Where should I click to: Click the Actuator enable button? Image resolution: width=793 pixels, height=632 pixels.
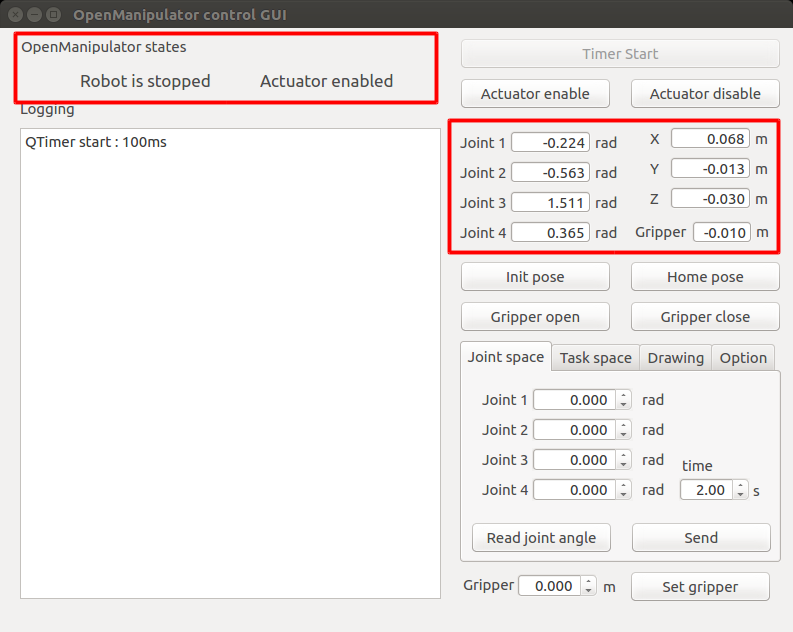pos(535,94)
